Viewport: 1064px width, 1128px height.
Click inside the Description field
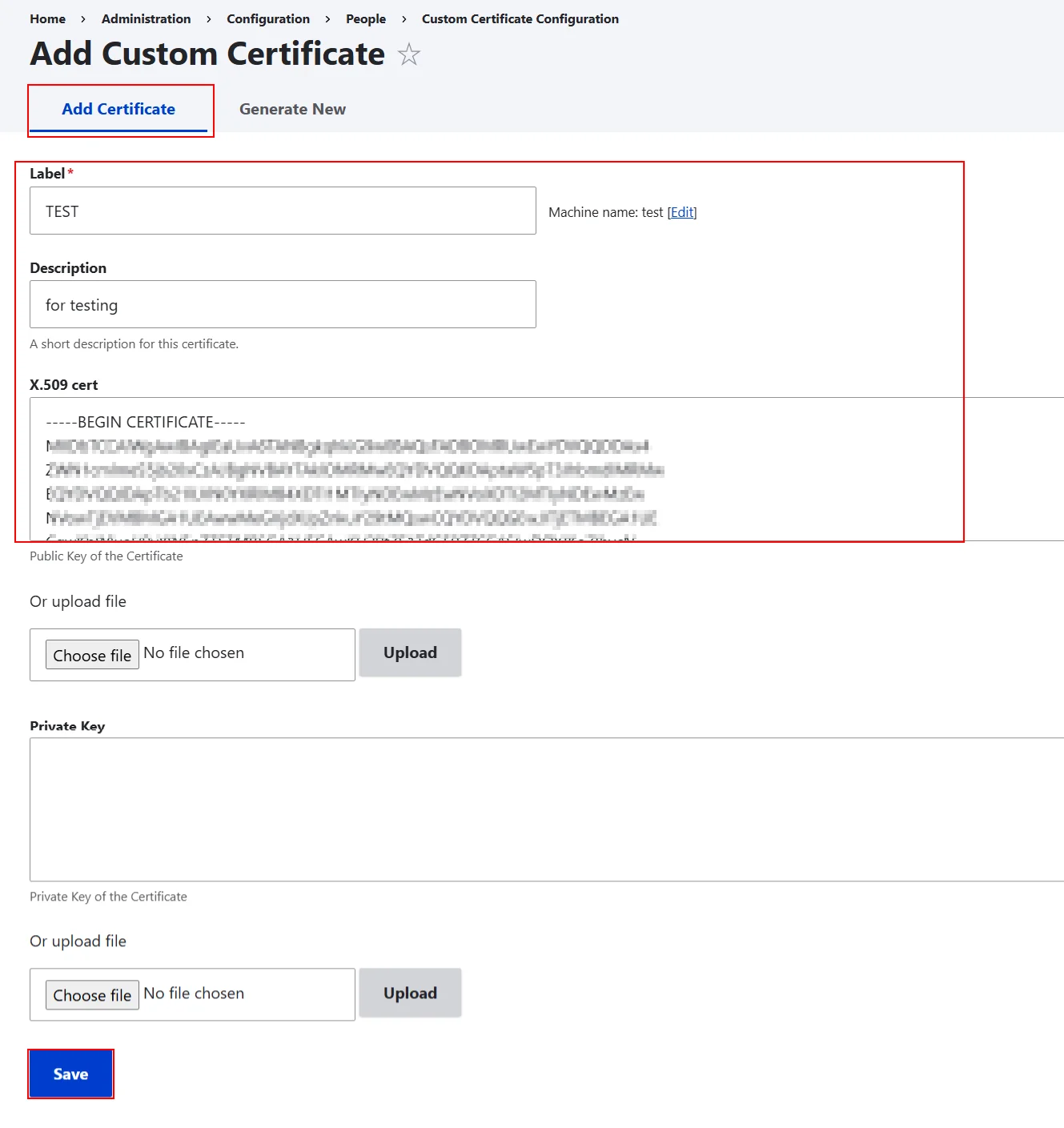point(283,304)
